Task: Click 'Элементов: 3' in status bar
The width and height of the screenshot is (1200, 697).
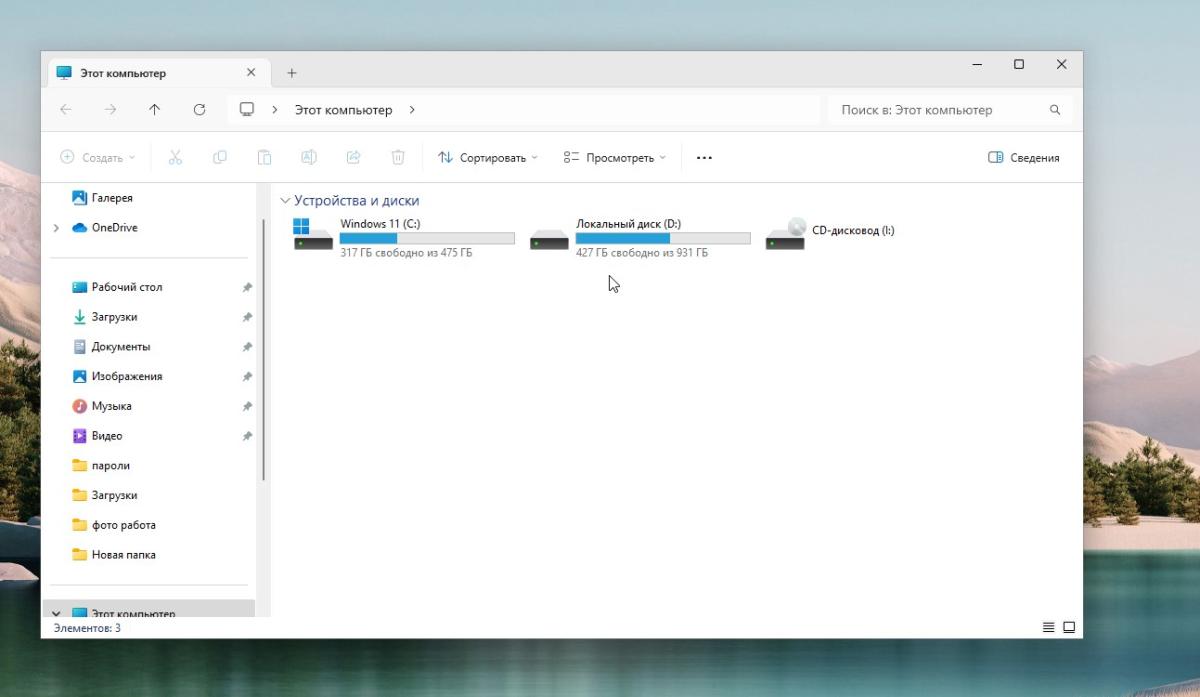Action: coord(87,628)
